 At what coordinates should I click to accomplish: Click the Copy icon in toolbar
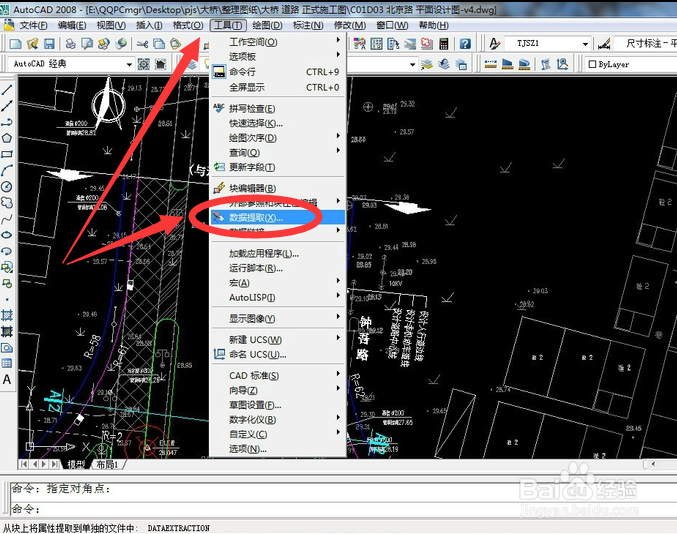[x=159, y=44]
